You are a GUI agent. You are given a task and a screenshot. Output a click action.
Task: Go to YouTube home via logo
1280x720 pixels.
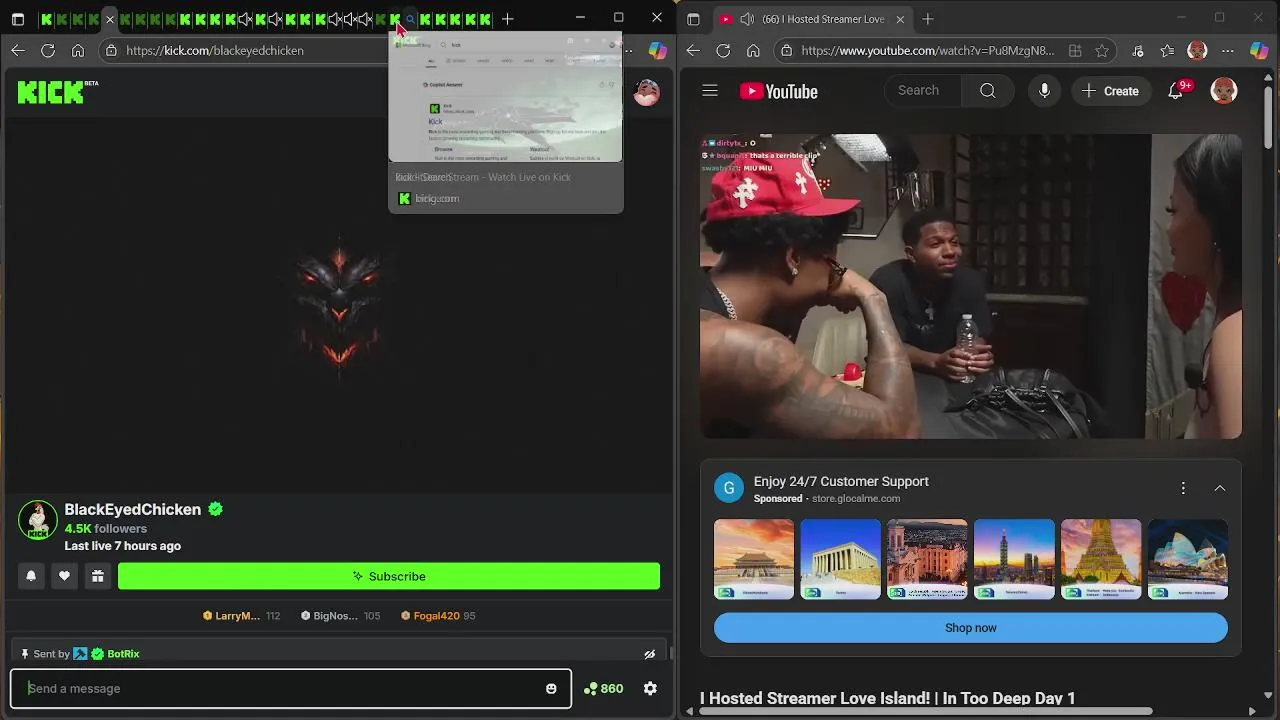[x=779, y=91]
